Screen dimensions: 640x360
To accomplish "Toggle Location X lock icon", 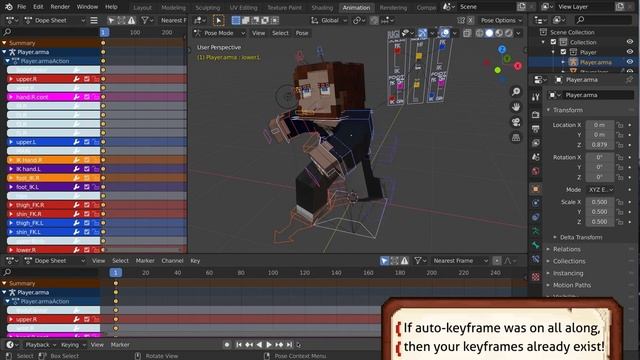I will coord(620,125).
